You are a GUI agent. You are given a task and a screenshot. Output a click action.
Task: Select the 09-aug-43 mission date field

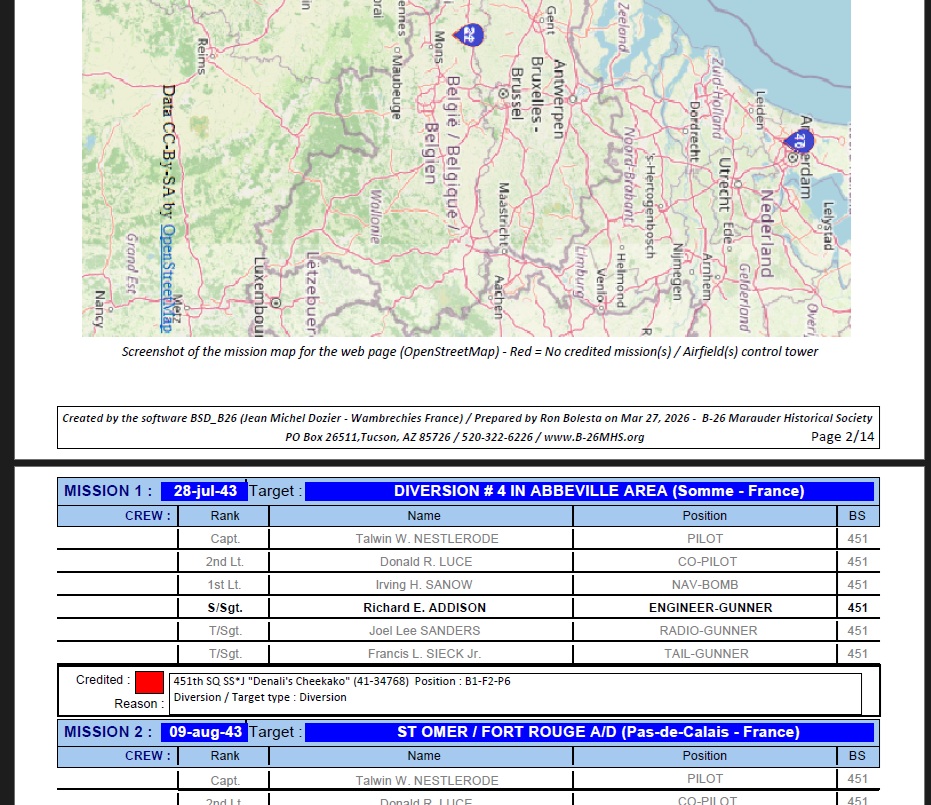coord(203,732)
